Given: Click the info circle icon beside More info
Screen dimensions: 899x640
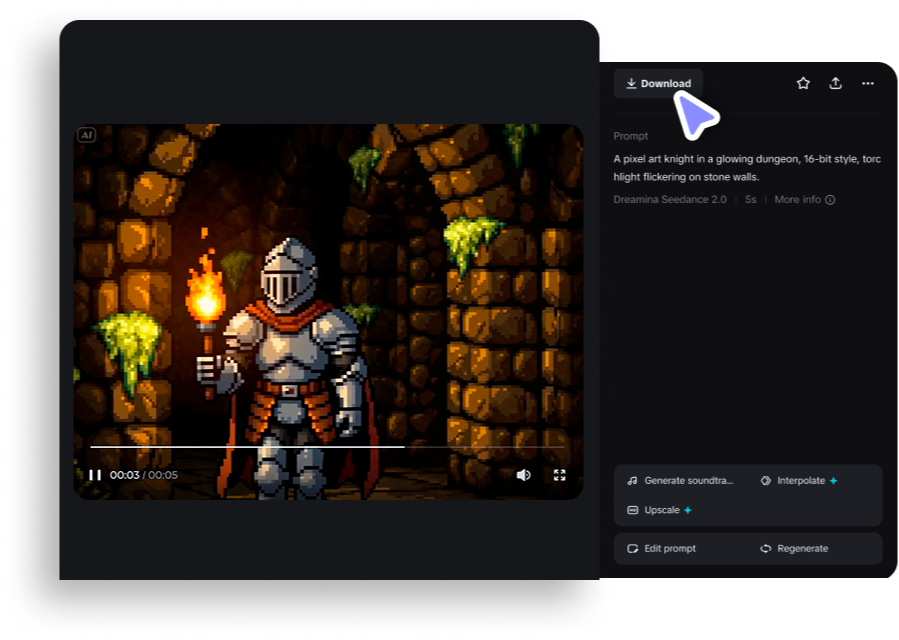Looking at the screenshot, I should click(829, 199).
